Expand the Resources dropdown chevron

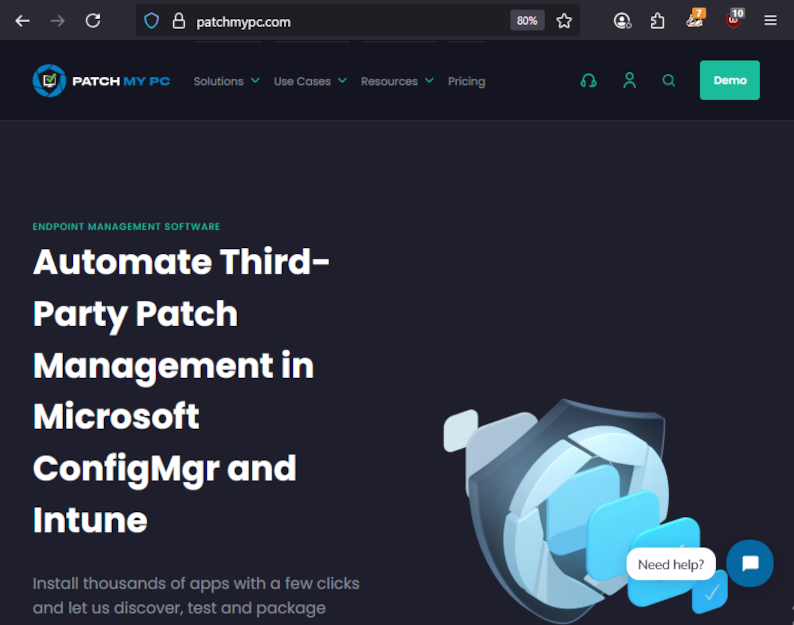[x=429, y=81]
